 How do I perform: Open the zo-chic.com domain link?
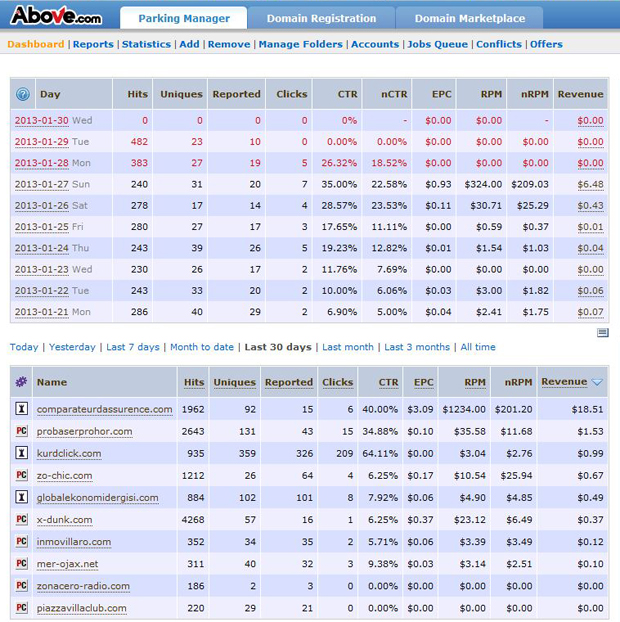point(64,476)
